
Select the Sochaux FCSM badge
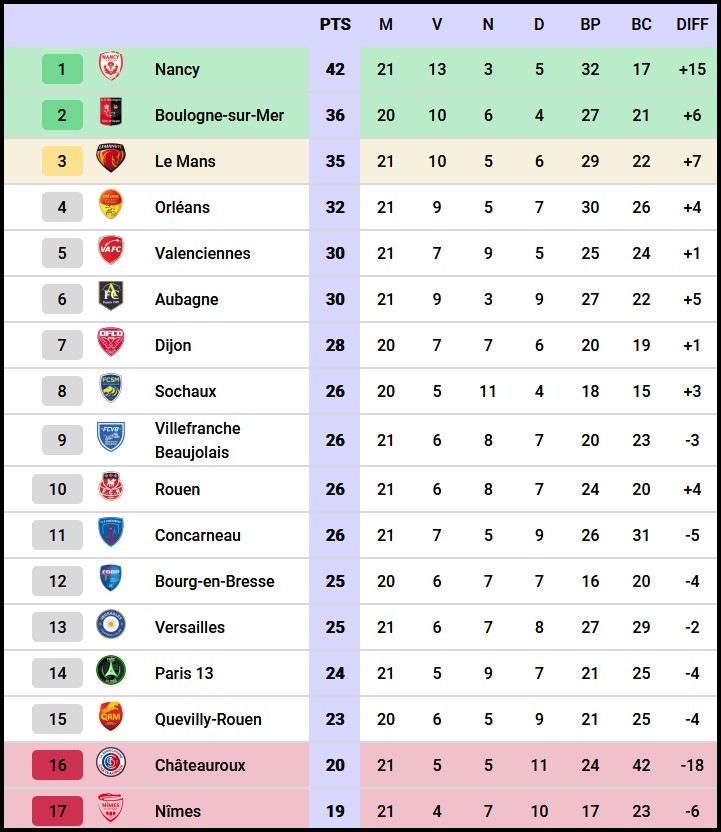(110, 391)
